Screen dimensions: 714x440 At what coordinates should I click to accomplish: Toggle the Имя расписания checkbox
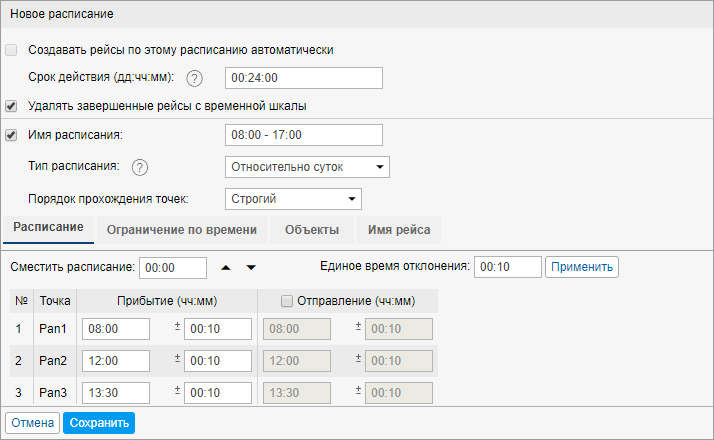coord(12,135)
